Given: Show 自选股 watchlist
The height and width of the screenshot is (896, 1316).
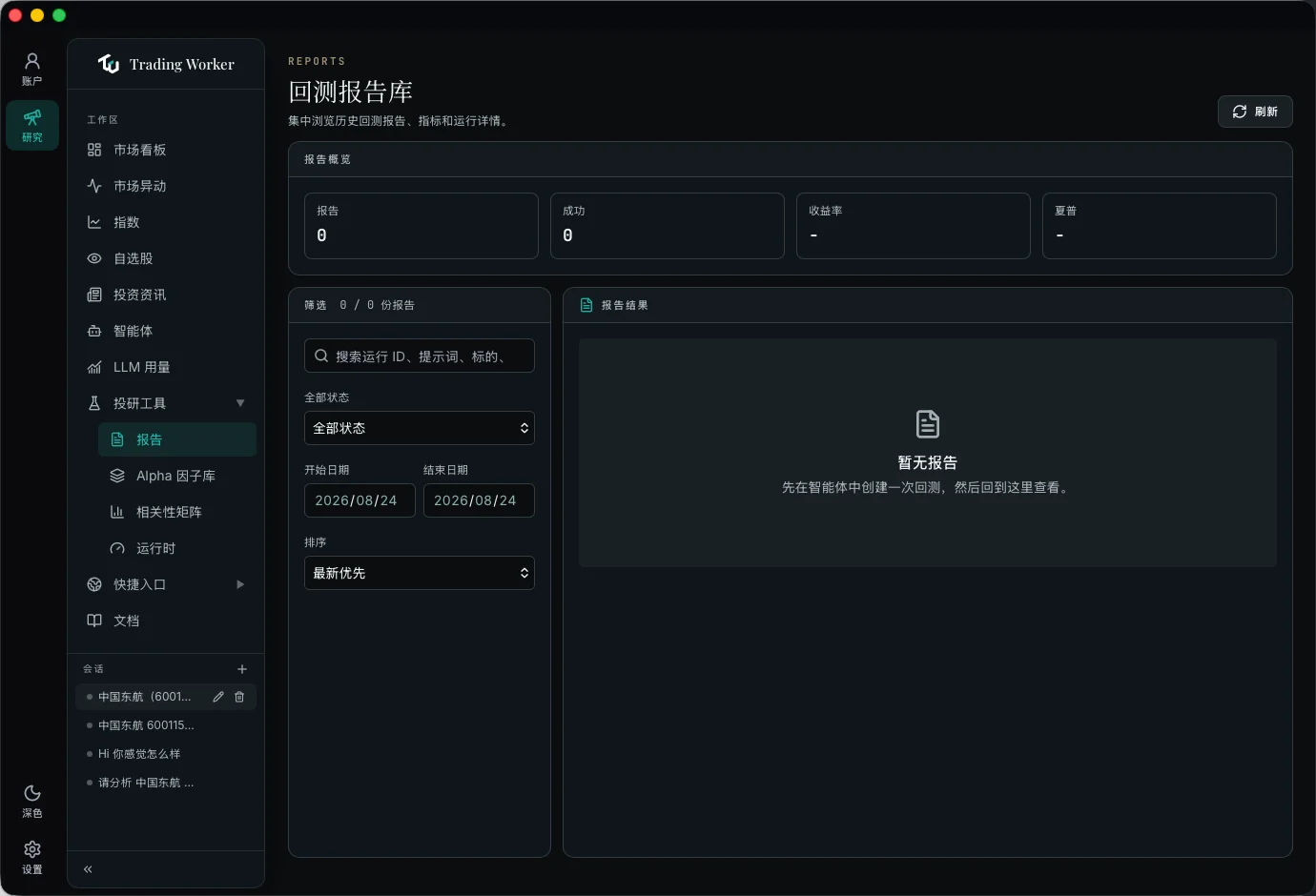Looking at the screenshot, I should coord(166,258).
